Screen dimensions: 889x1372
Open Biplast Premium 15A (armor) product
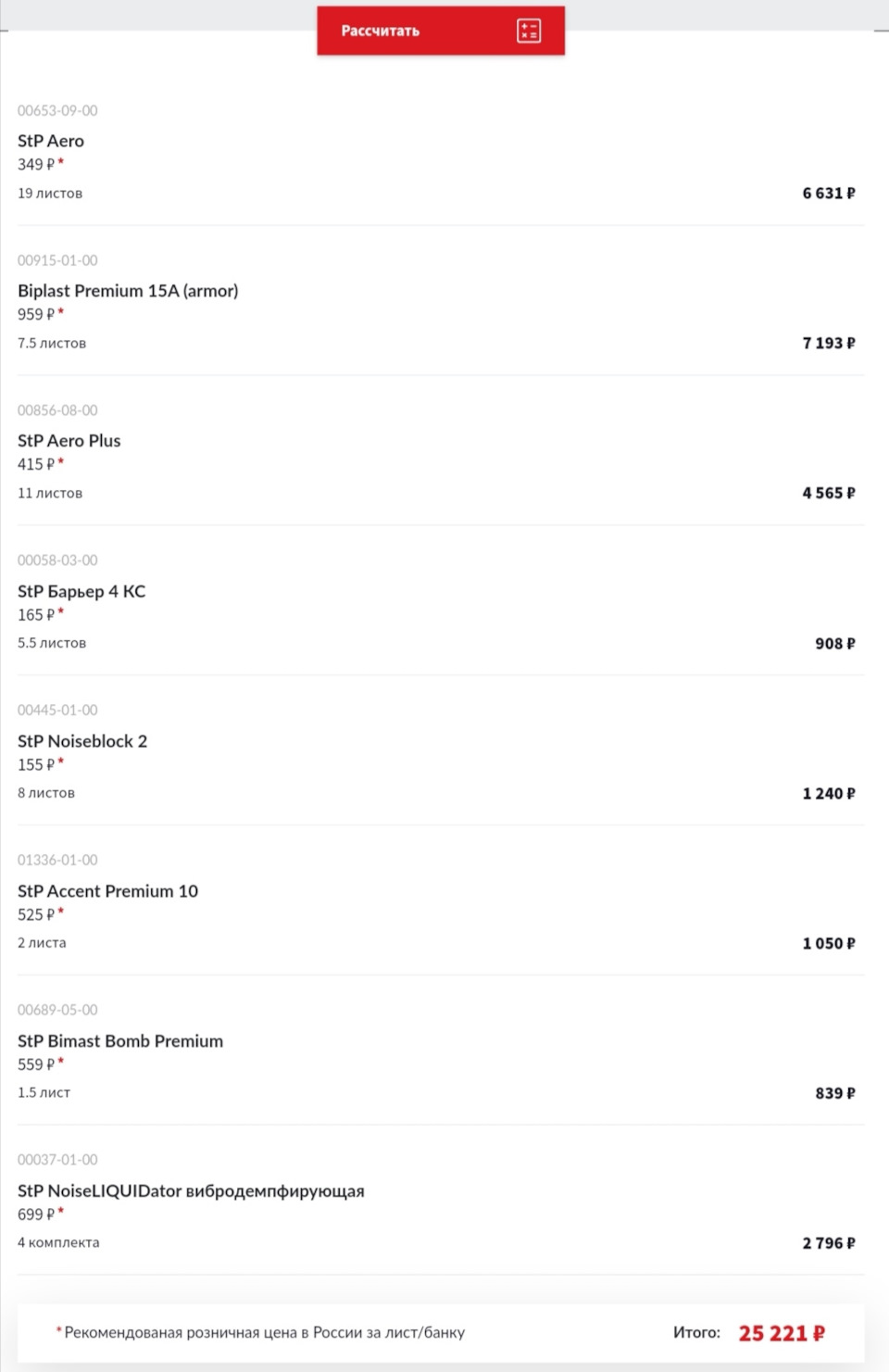[x=128, y=291]
